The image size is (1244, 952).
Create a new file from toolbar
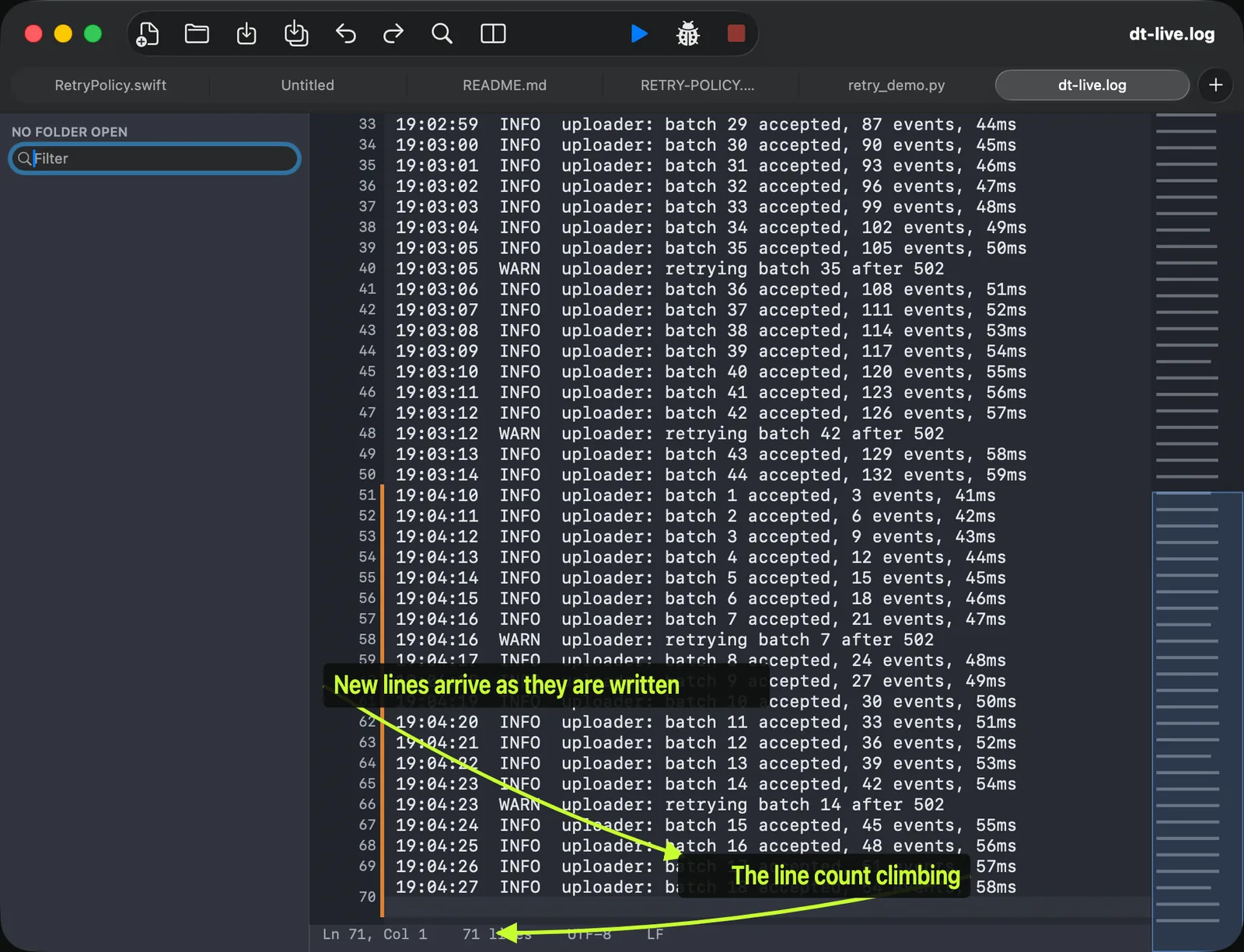[x=147, y=33]
